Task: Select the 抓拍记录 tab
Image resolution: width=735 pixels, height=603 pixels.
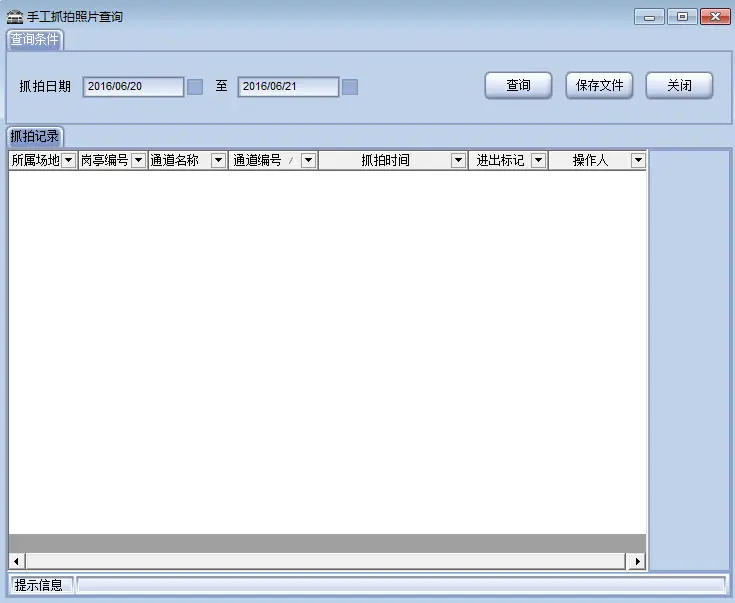Action: [x=35, y=136]
